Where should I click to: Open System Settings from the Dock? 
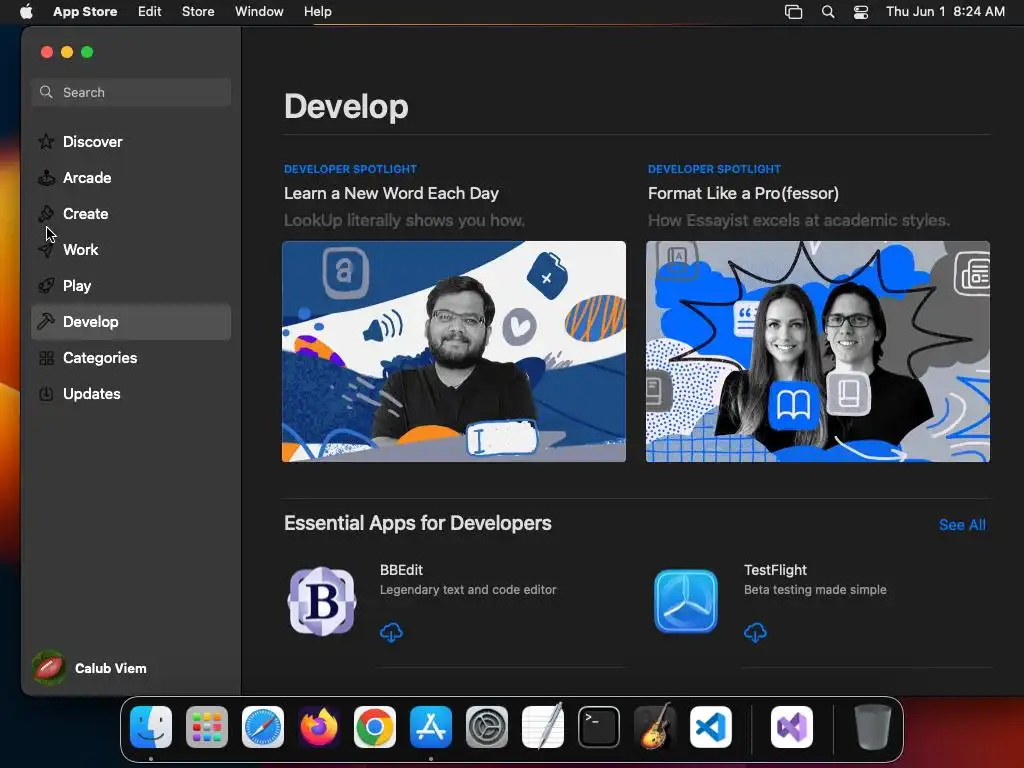pos(487,727)
